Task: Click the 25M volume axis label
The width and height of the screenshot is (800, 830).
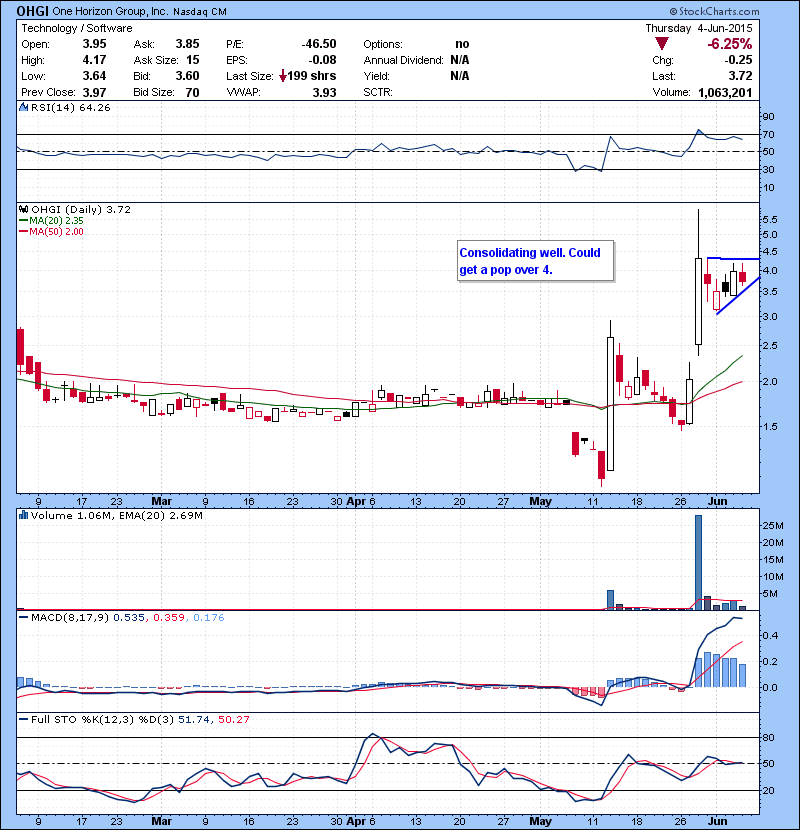Action: click(x=772, y=526)
